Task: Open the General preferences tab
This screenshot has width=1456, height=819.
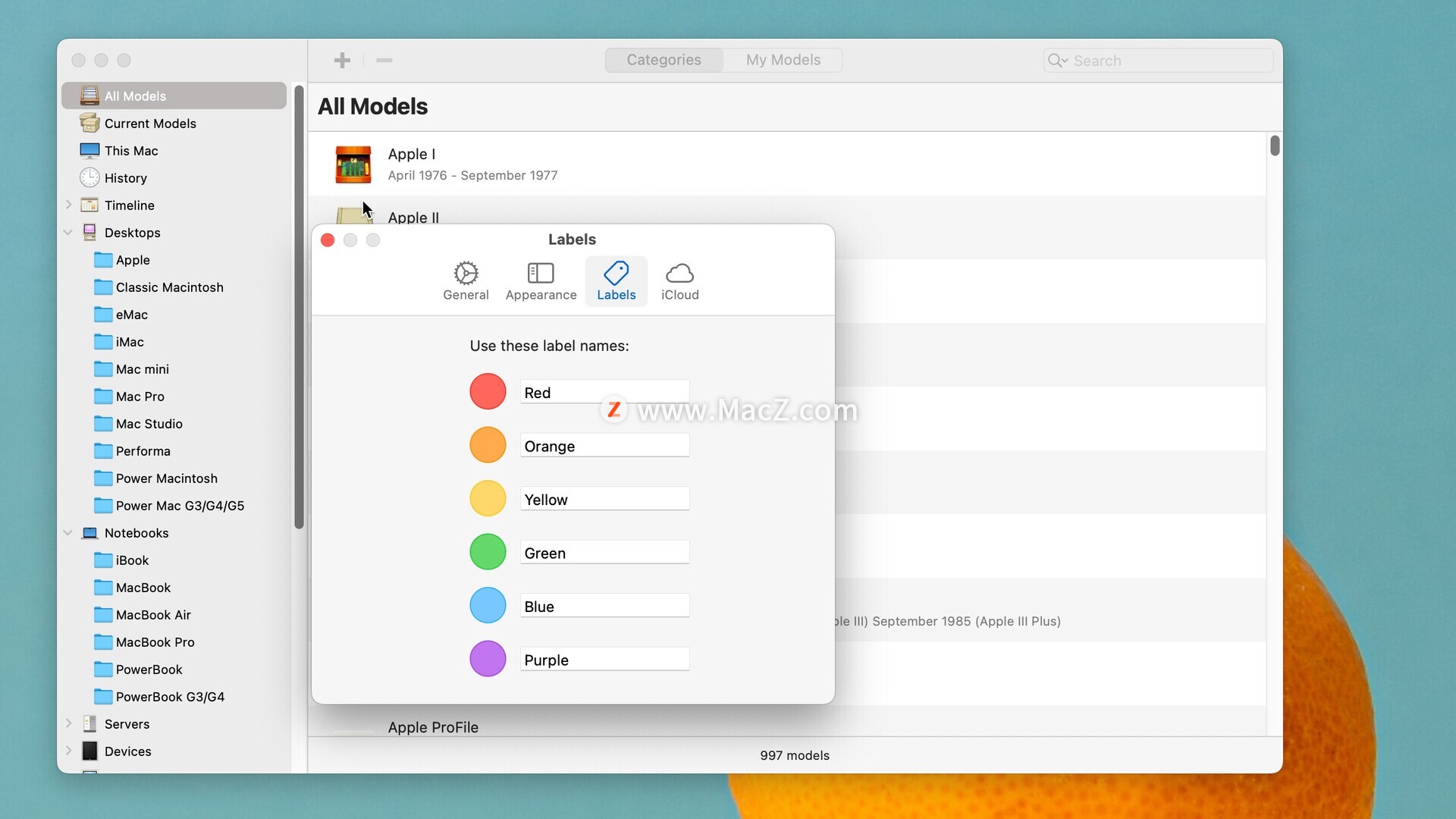Action: pyautogui.click(x=466, y=281)
